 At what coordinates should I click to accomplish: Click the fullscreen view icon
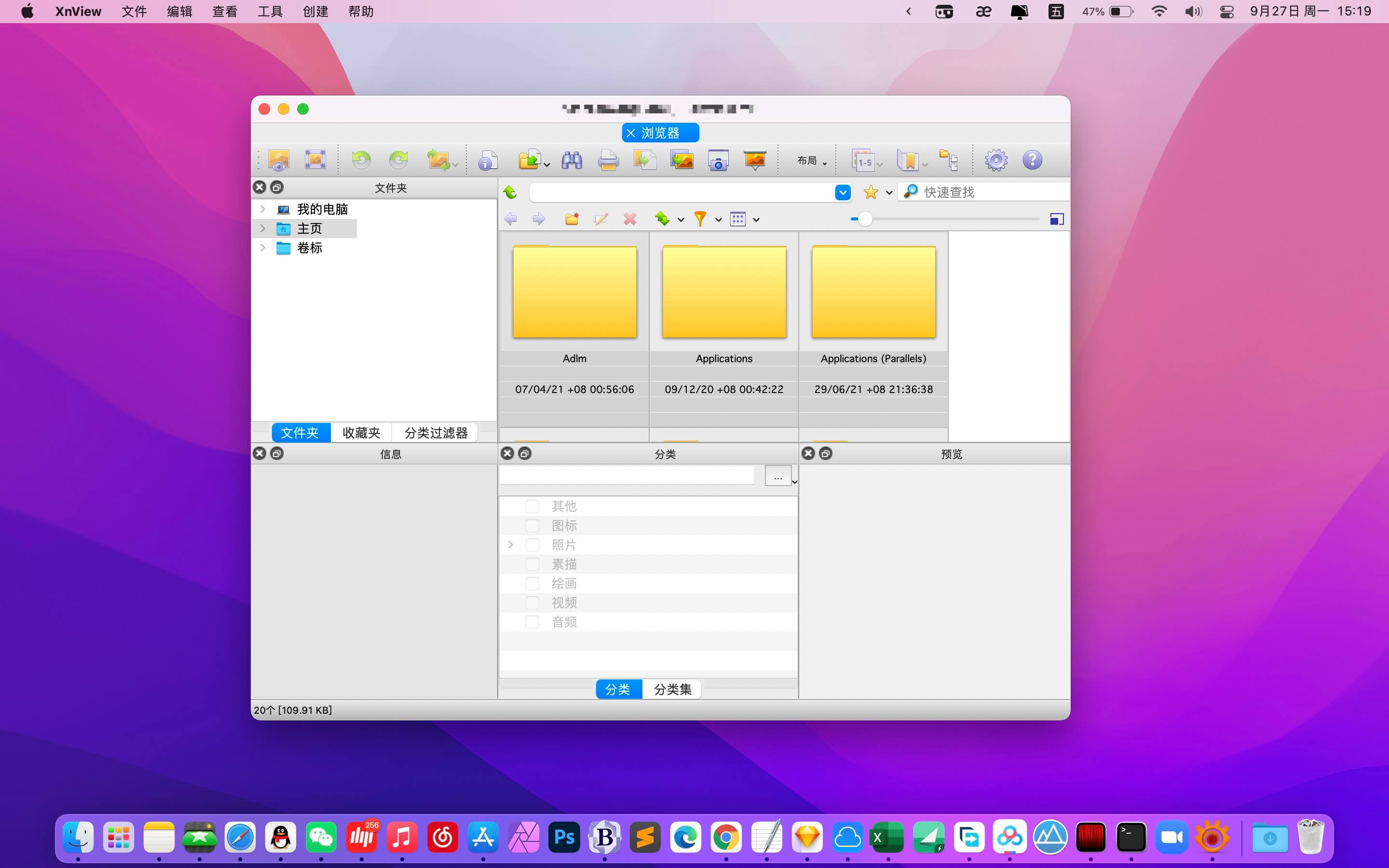click(x=315, y=160)
